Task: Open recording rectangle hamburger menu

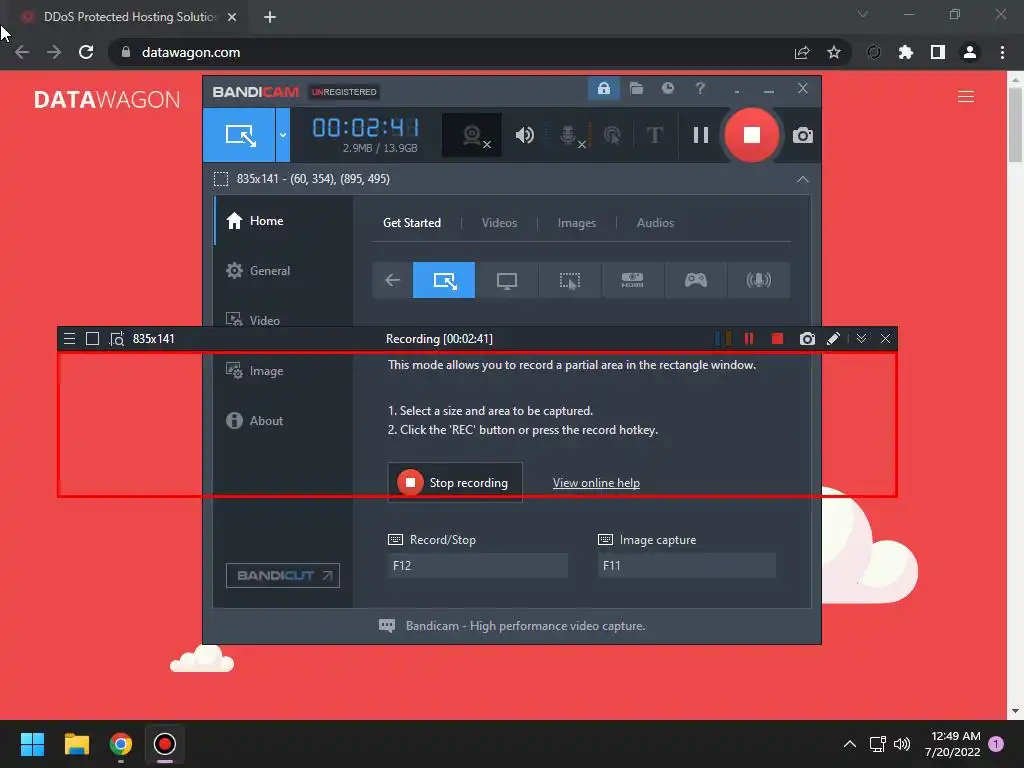Action: (x=69, y=338)
